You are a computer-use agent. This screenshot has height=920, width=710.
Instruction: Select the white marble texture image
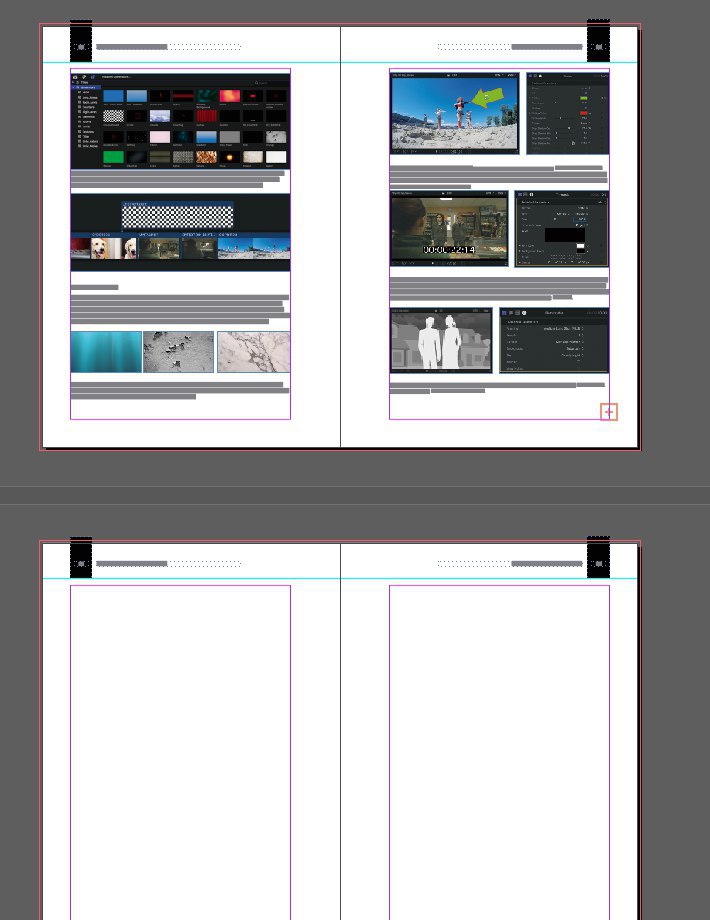pos(253,351)
